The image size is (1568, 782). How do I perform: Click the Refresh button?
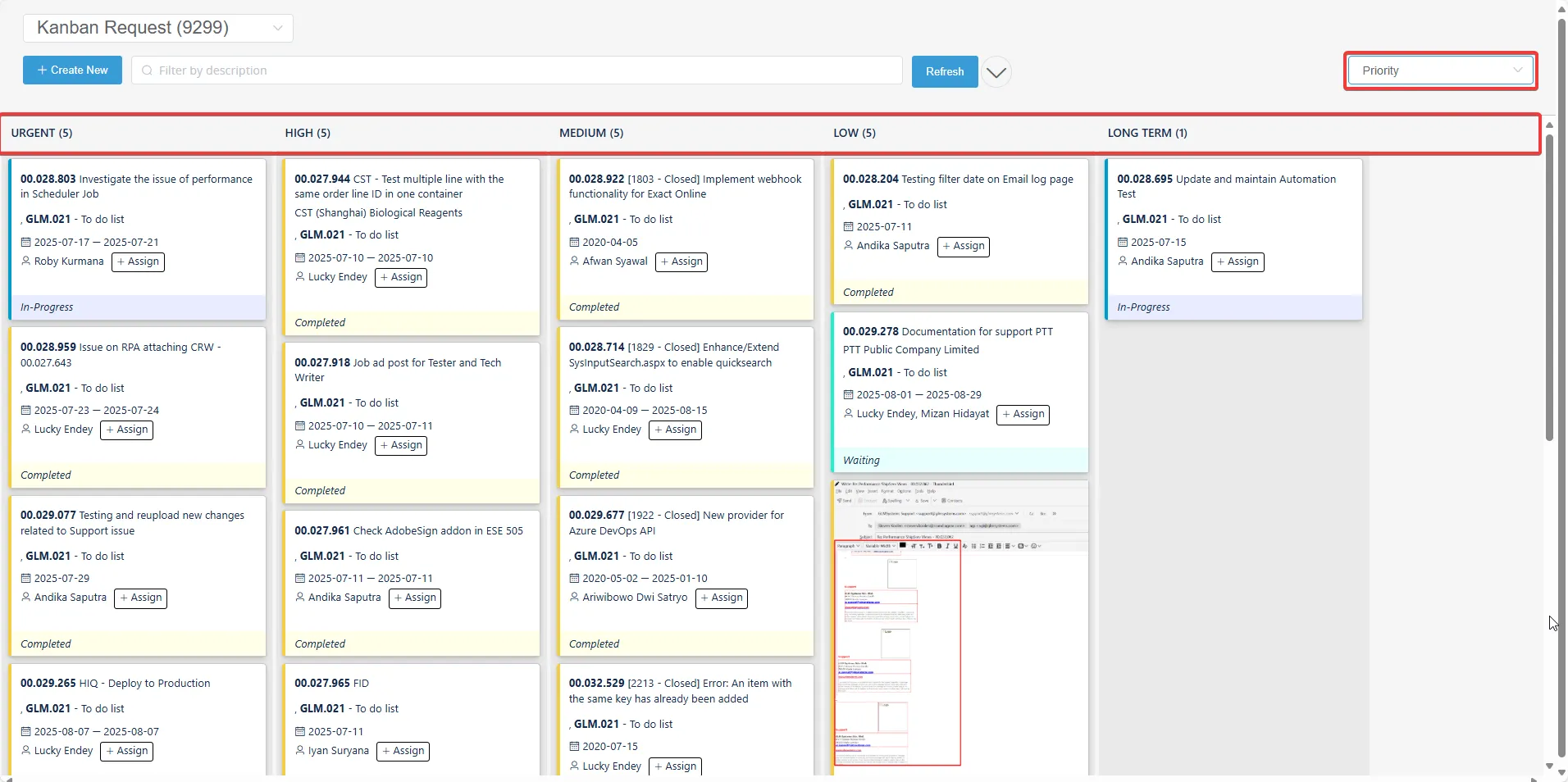click(943, 71)
